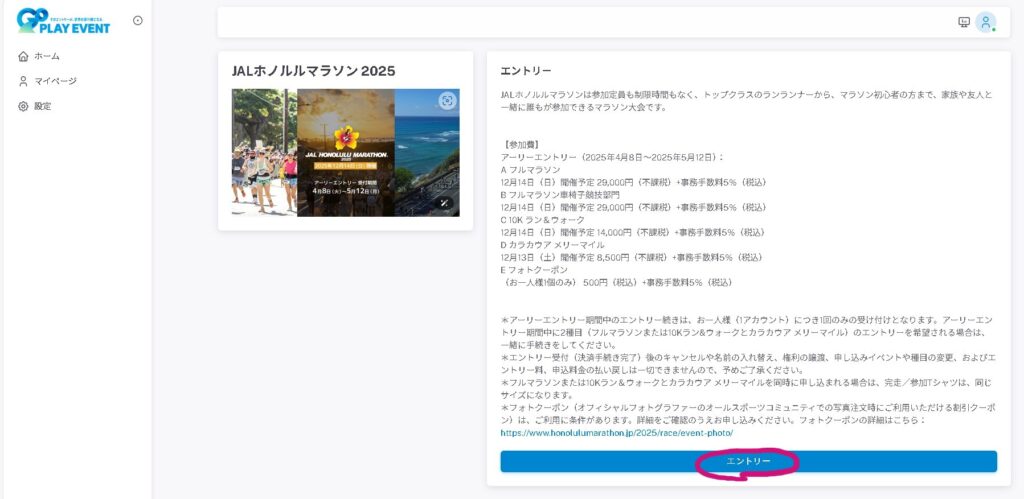Click the エントリー section heading
The height and width of the screenshot is (499, 1024).
526,71
